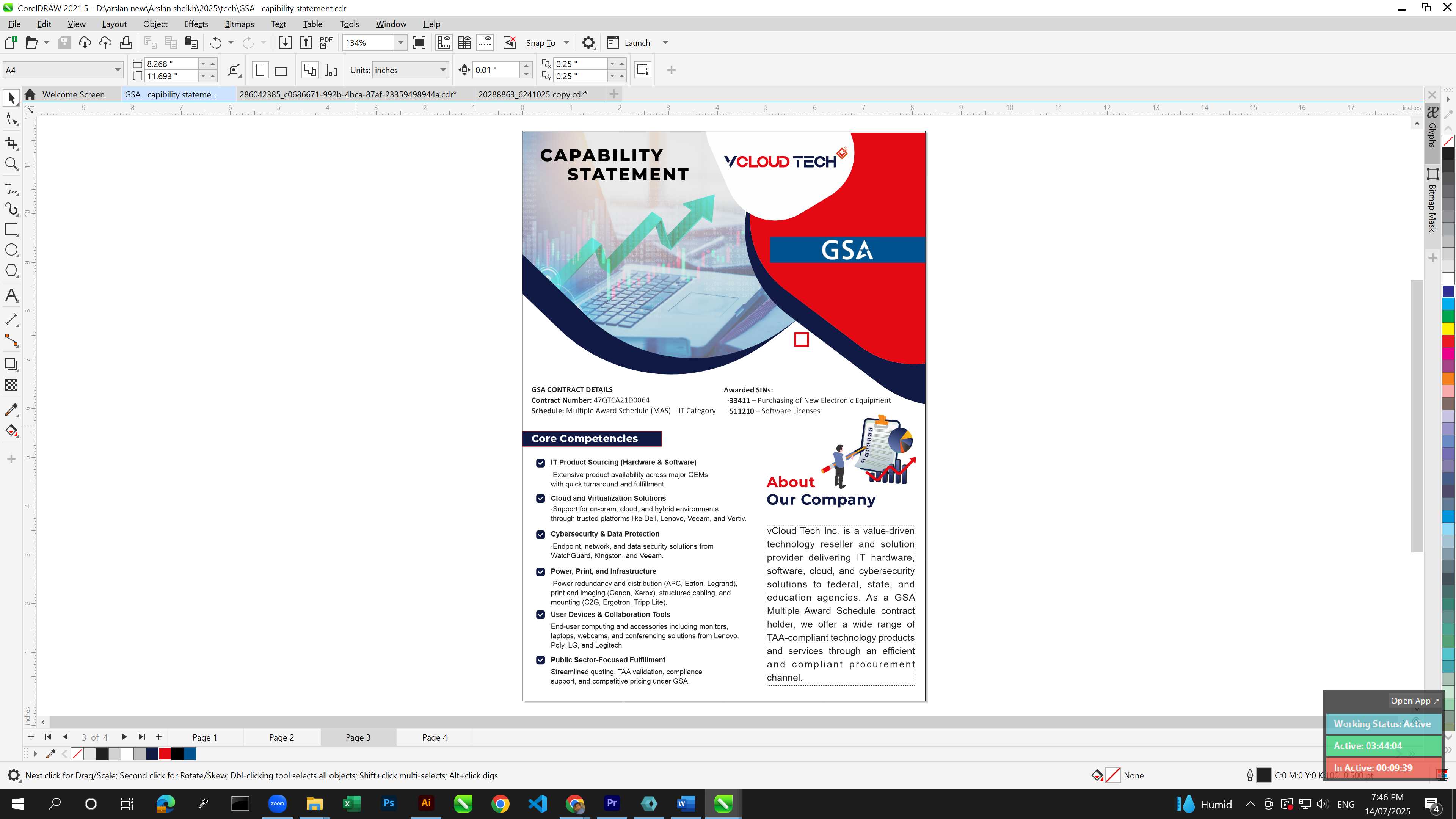Select the Pick tool in the toolbox
The height and width of the screenshot is (819, 1456).
click(x=11, y=98)
